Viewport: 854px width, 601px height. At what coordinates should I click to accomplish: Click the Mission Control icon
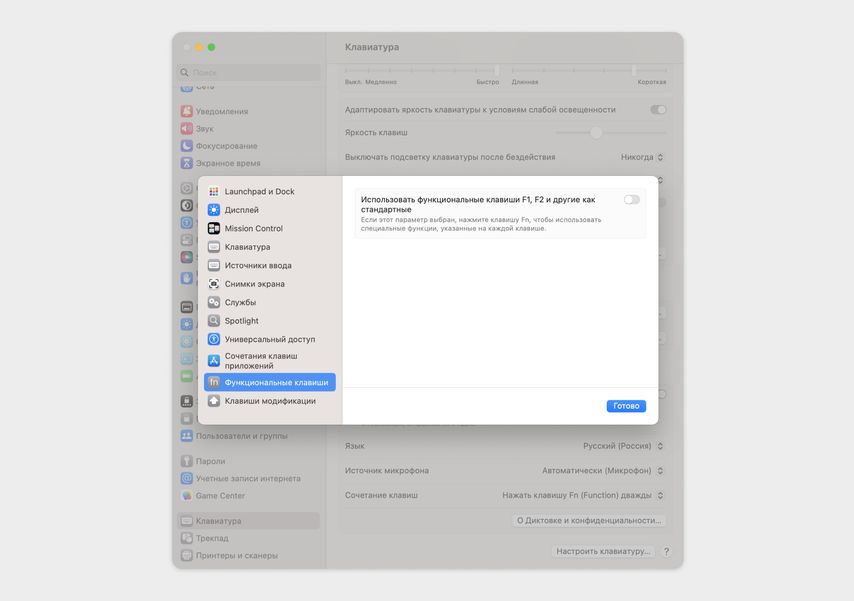tap(214, 228)
